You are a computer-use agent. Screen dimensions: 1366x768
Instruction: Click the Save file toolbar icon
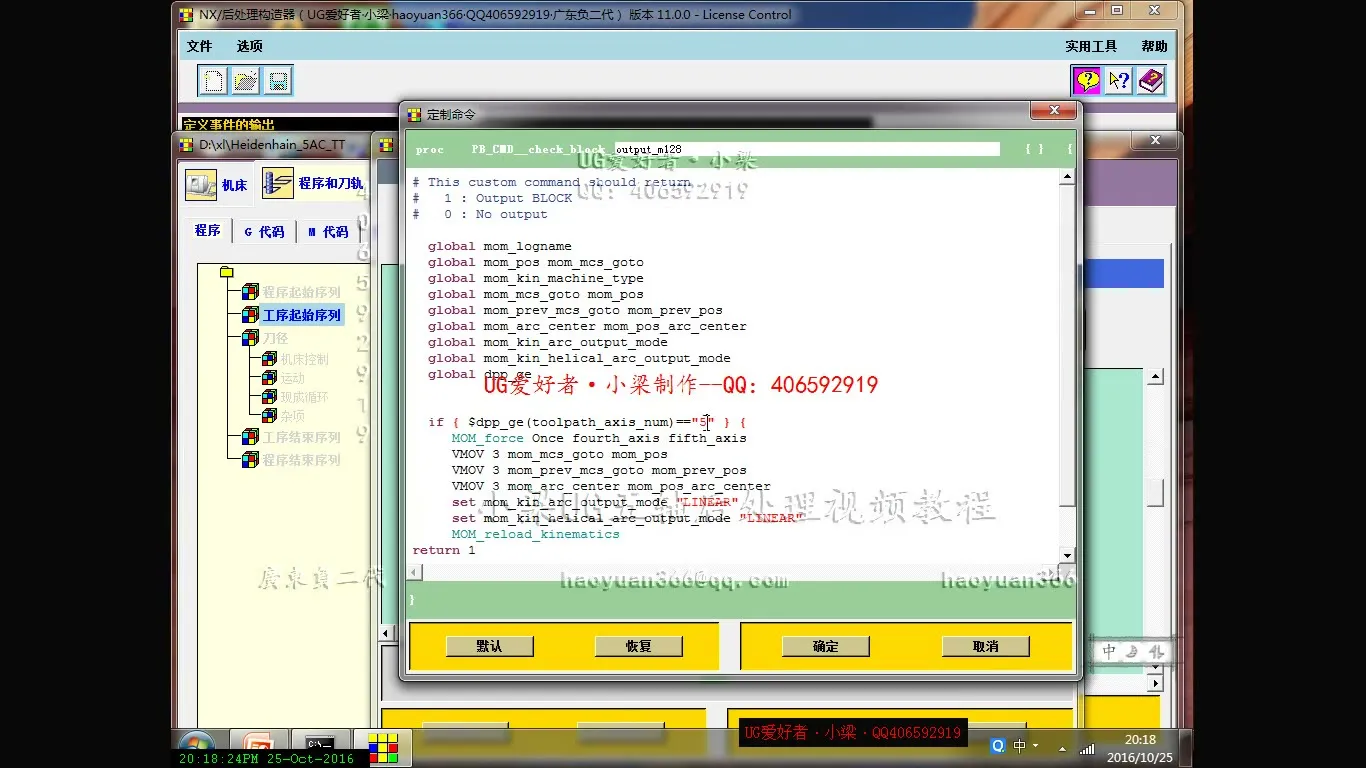278,81
